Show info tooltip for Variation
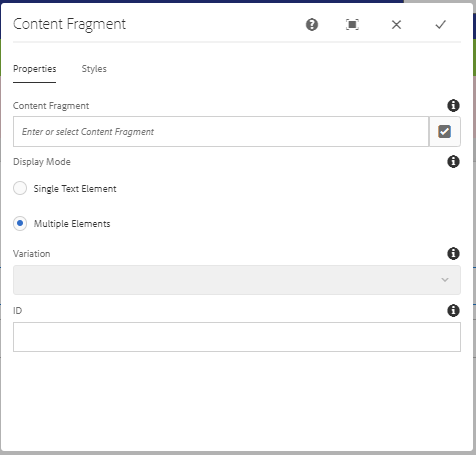The image size is (476, 455). 453,254
